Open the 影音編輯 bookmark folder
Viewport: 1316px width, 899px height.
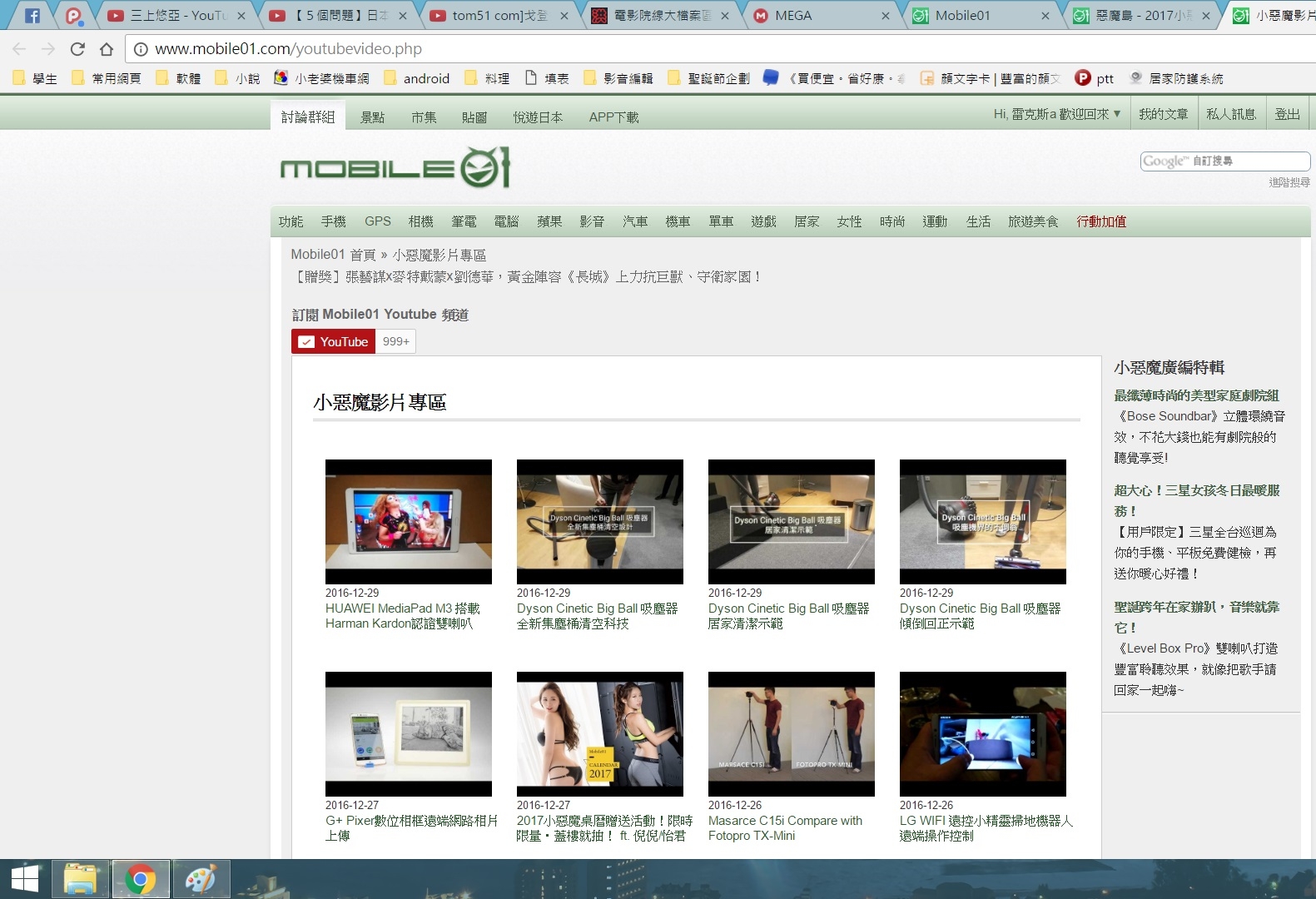click(618, 78)
